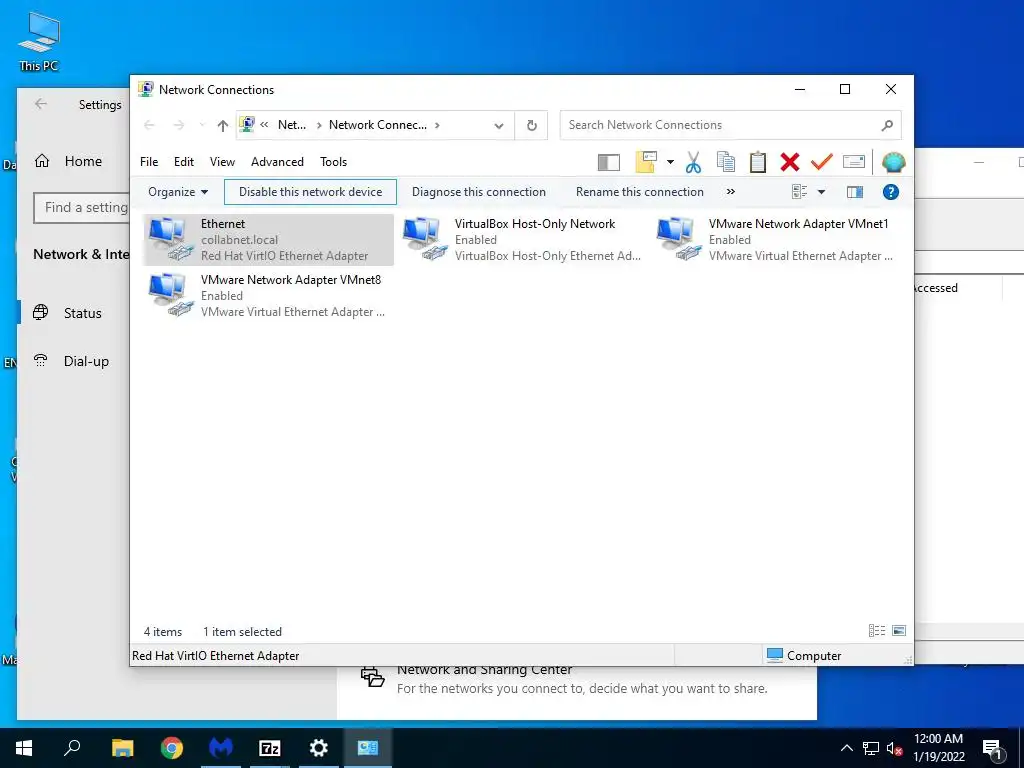
Task: Open the View menu
Action: 222,162
